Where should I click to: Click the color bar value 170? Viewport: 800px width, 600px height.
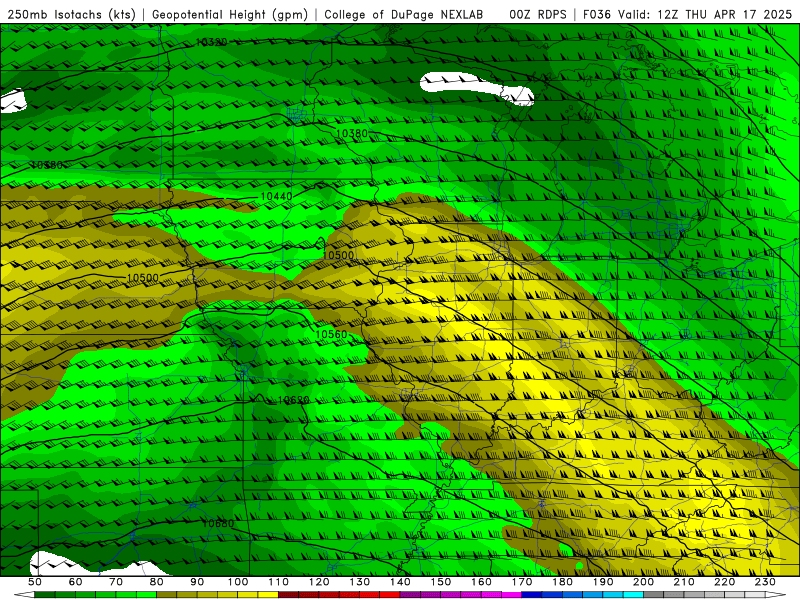click(522, 582)
